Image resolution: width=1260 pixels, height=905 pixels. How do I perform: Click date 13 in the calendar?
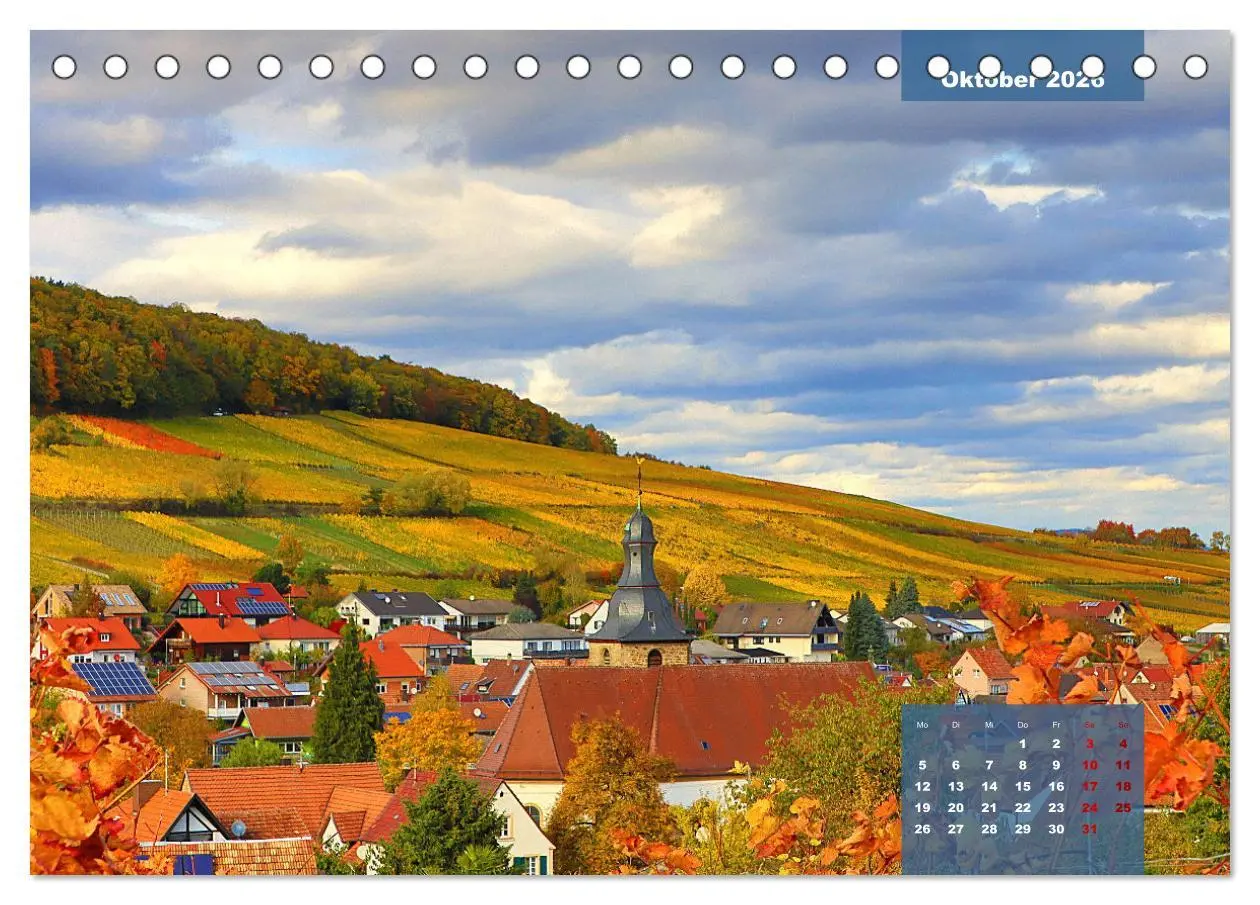(x=956, y=787)
